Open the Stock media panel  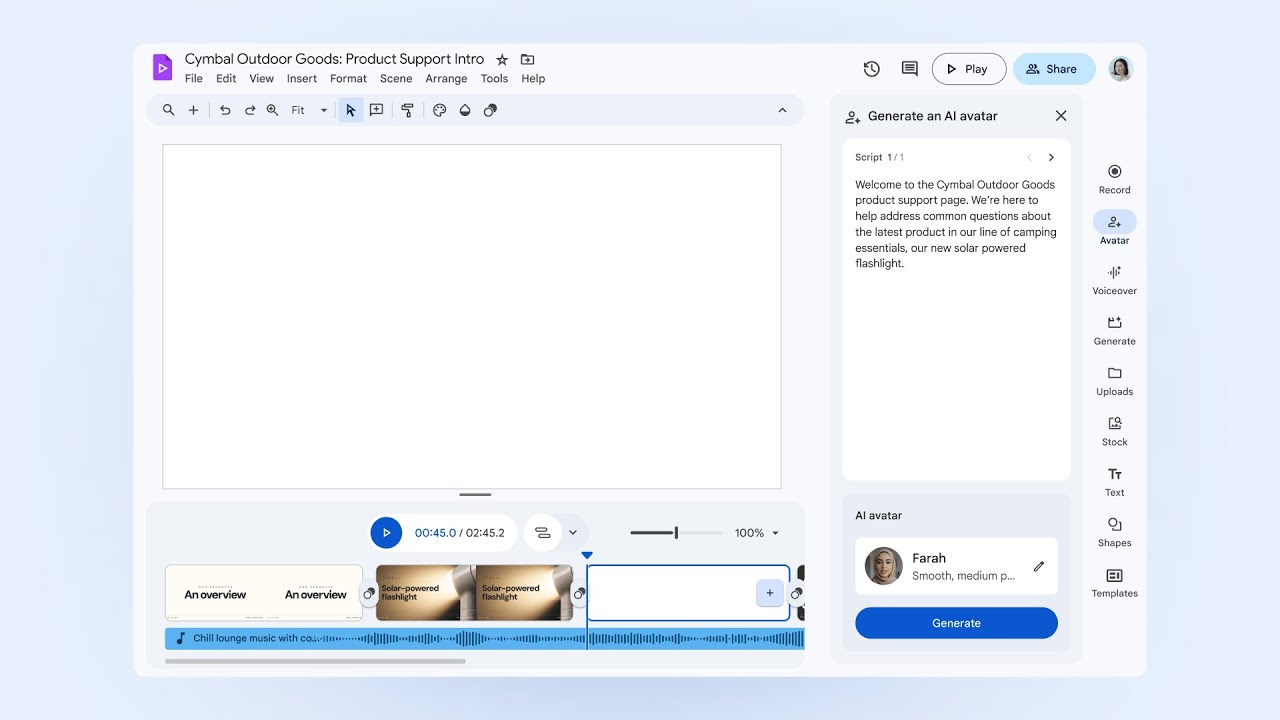click(1114, 430)
